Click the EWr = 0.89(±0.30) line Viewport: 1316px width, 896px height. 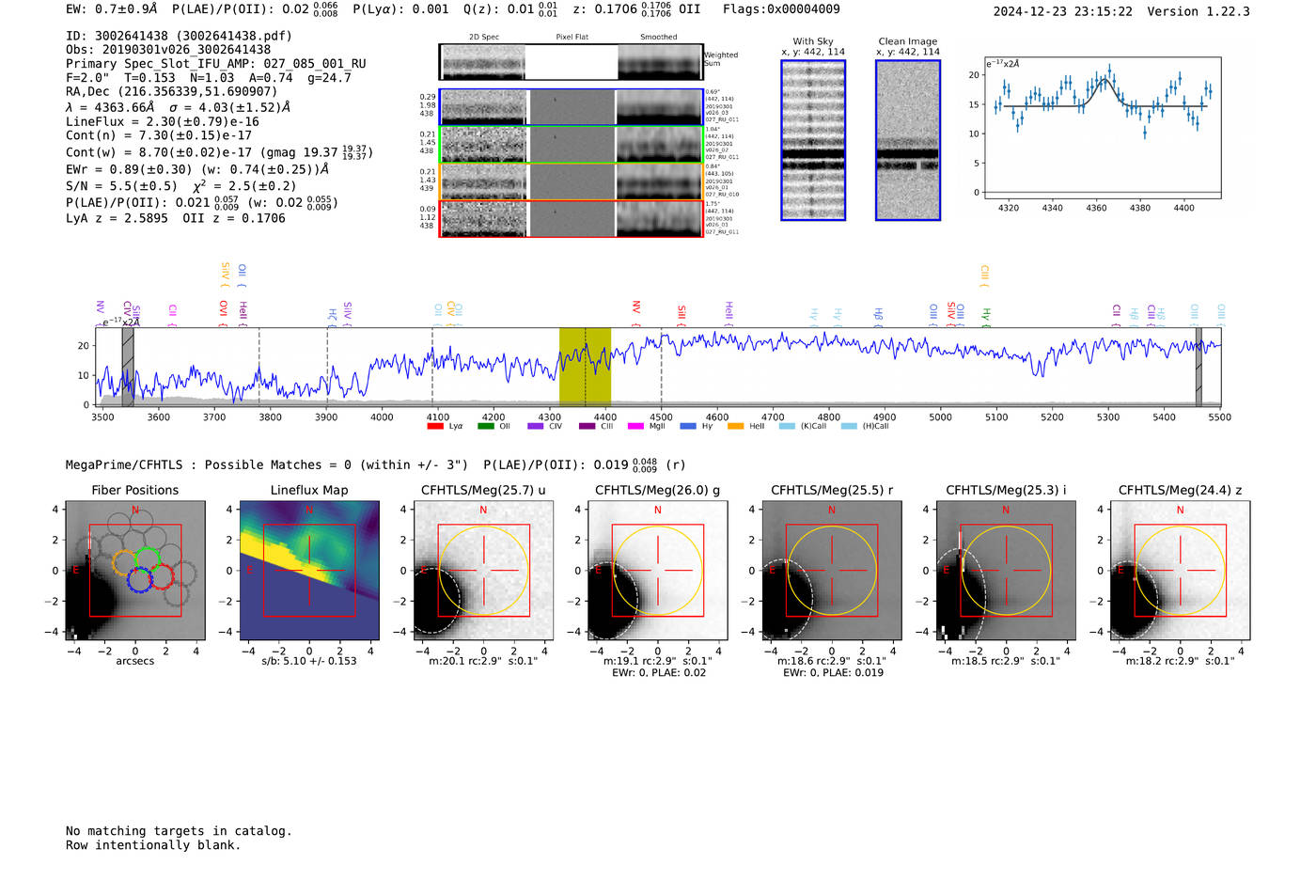tap(197, 169)
